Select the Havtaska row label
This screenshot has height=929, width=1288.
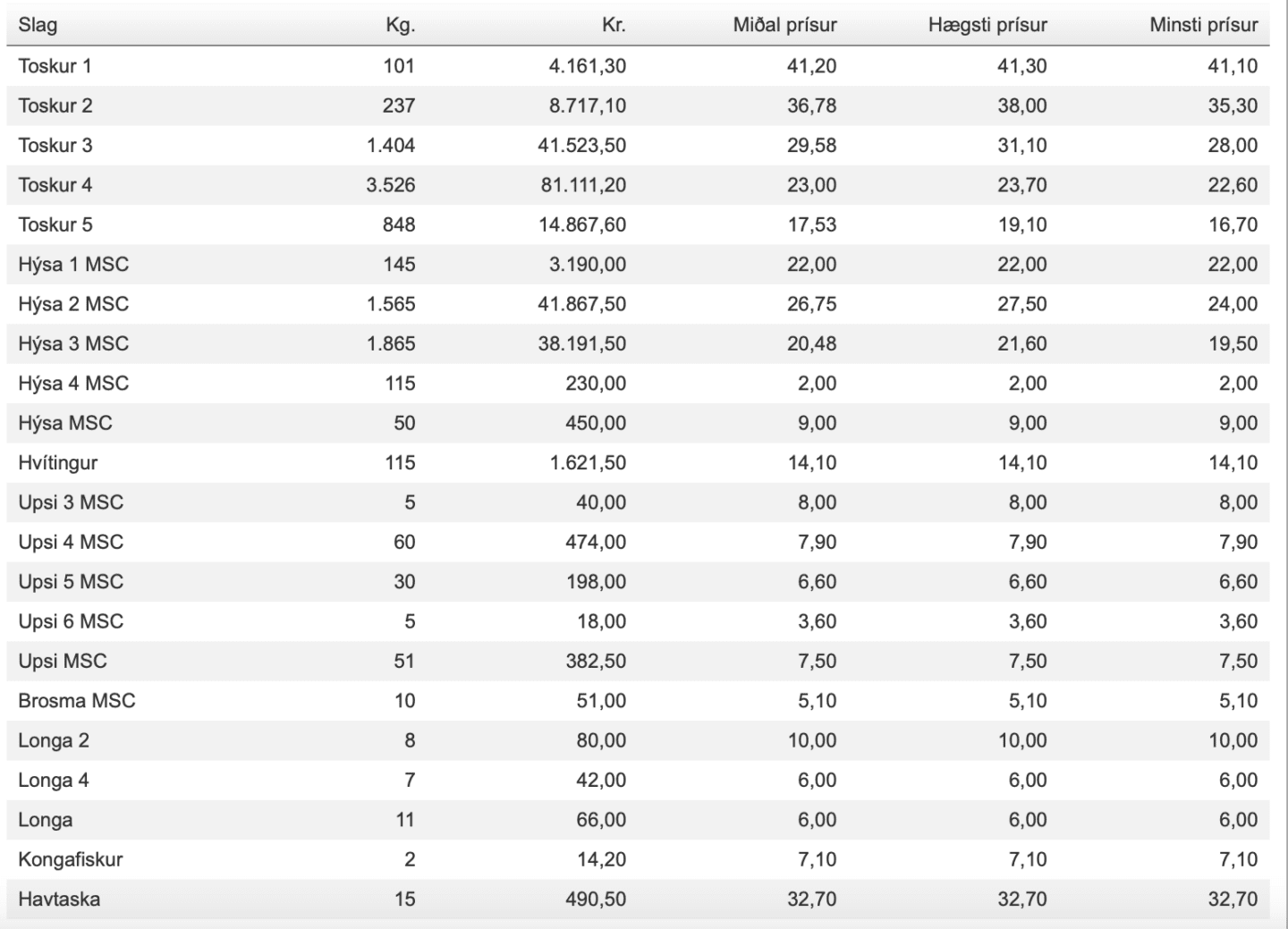[x=59, y=899]
